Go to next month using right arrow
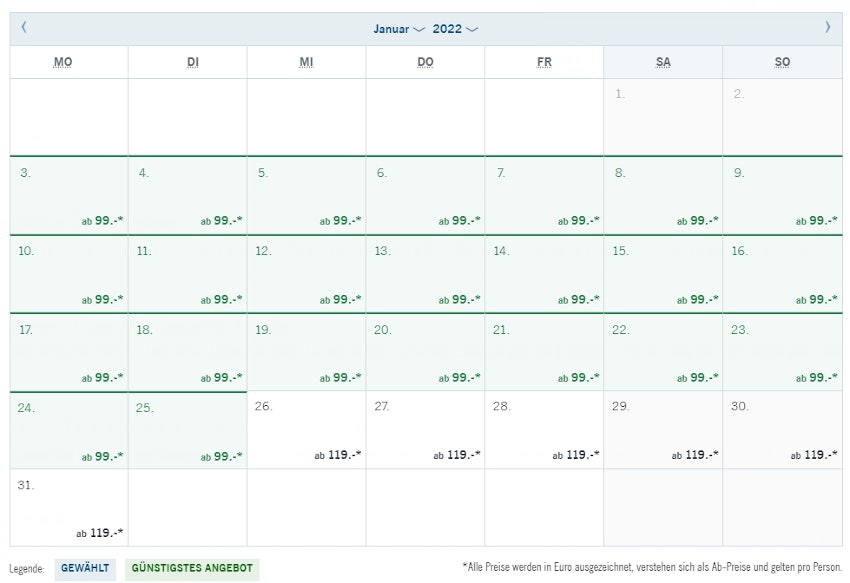 coord(827,28)
